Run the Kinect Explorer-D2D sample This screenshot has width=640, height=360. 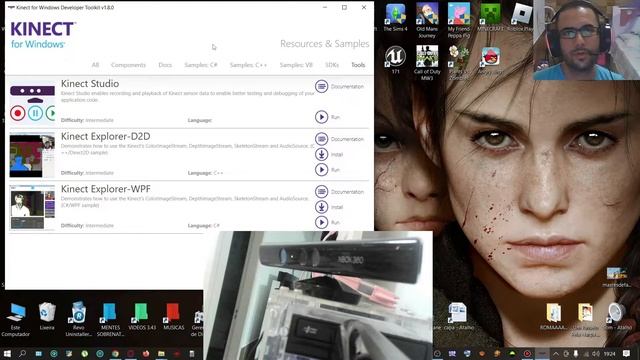(321, 170)
